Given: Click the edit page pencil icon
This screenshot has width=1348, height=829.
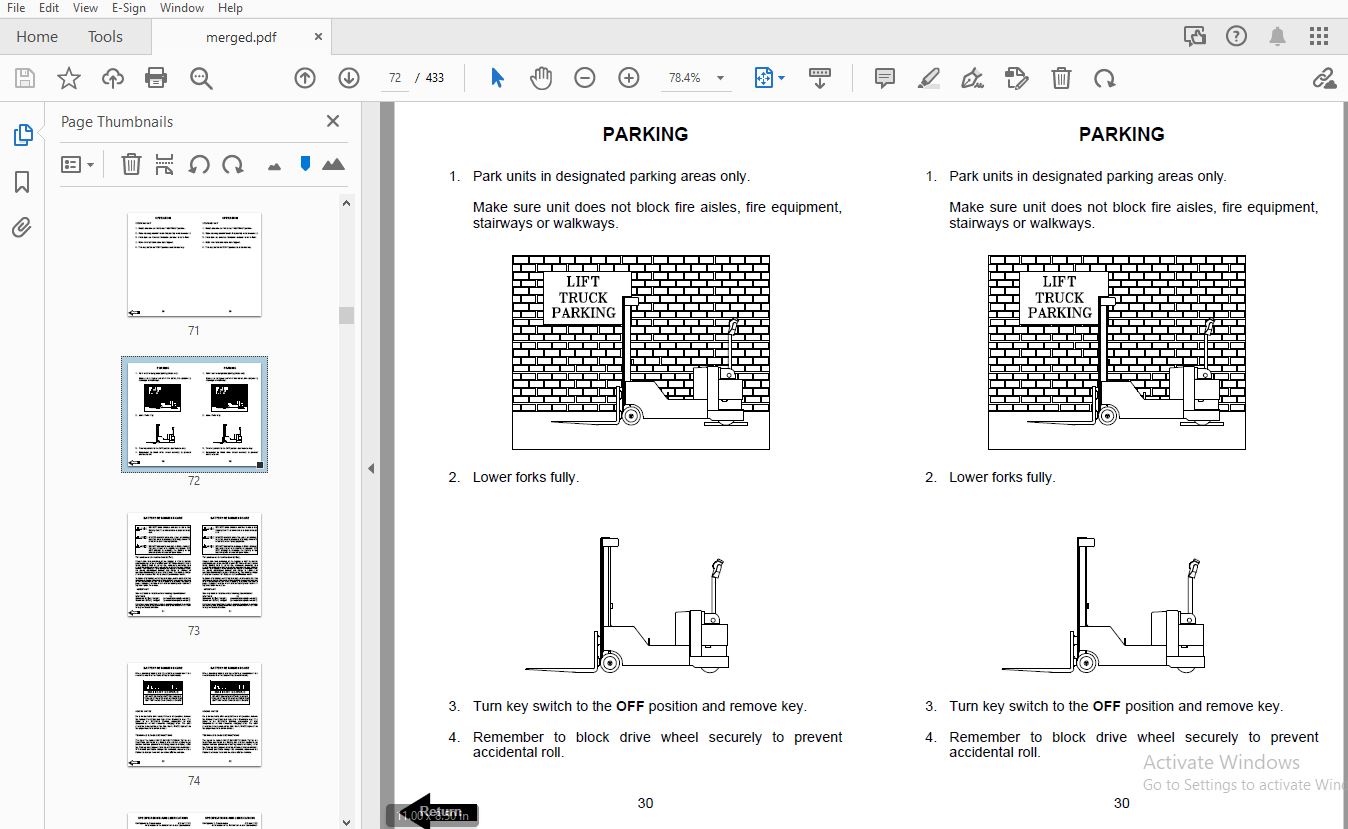Looking at the screenshot, I should [1017, 78].
